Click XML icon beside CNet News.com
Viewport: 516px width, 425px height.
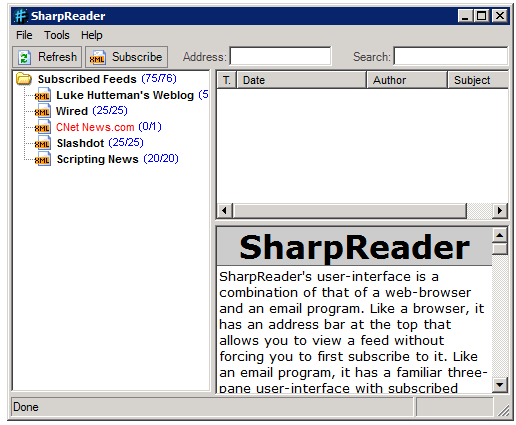(x=43, y=127)
